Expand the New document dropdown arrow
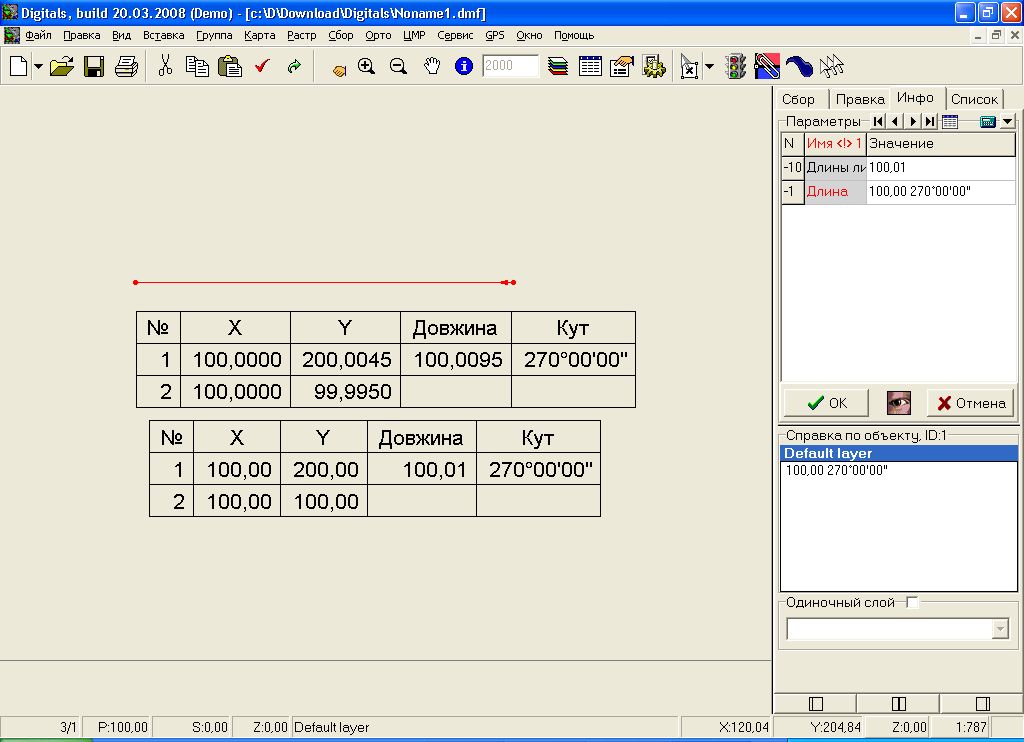Screen dimensions: 1024x742 [x=39, y=66]
